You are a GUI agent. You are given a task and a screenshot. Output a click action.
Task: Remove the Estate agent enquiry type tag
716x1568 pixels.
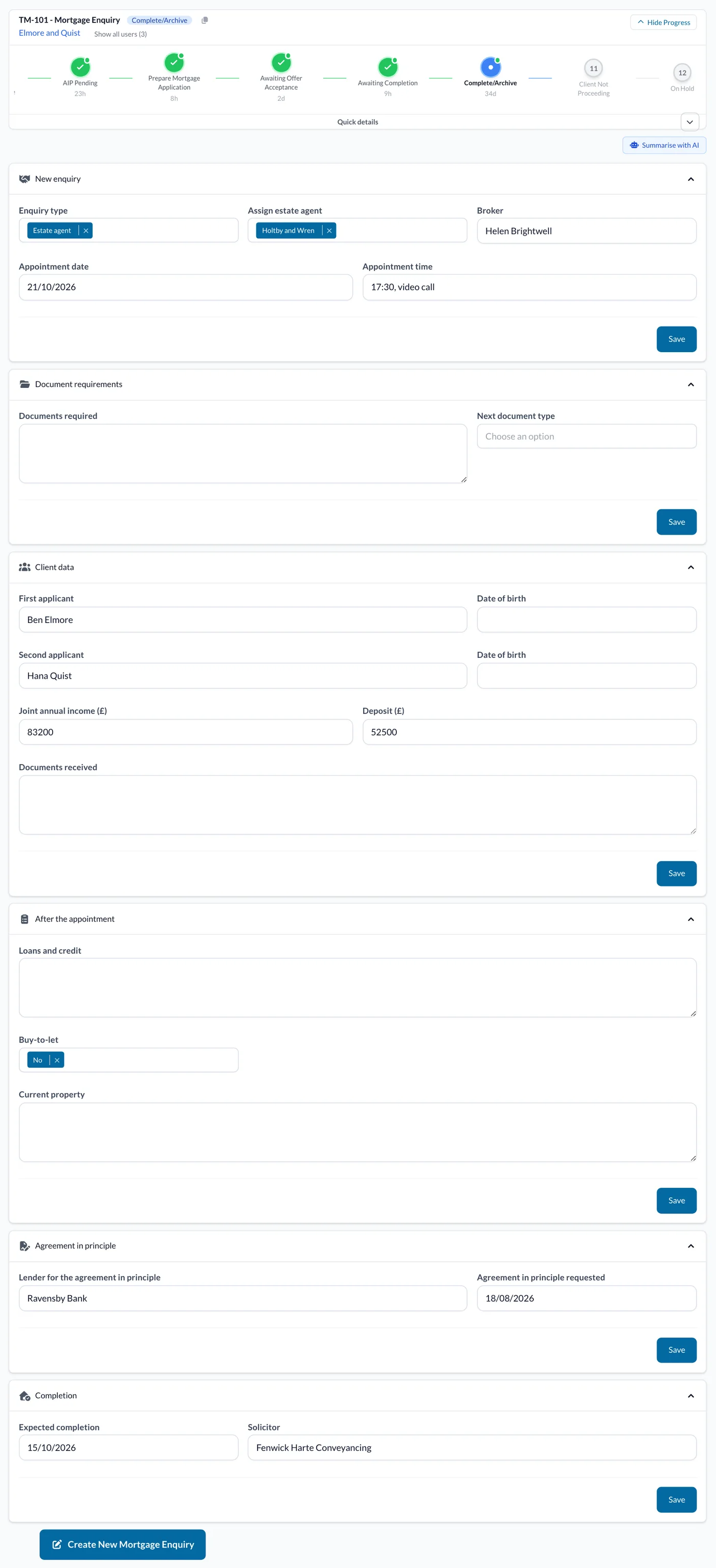[x=86, y=230]
